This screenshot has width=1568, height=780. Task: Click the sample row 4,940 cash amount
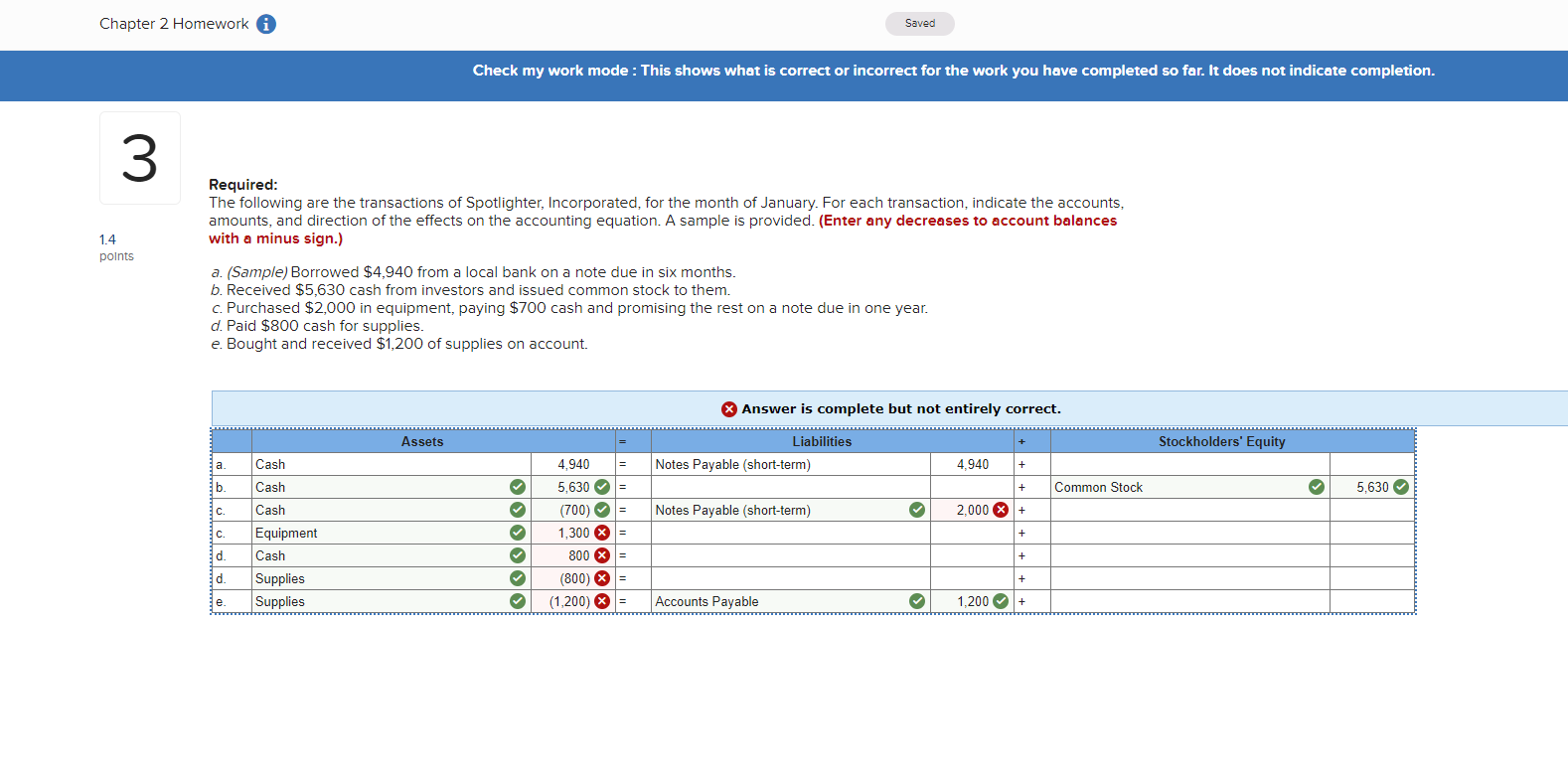(573, 464)
